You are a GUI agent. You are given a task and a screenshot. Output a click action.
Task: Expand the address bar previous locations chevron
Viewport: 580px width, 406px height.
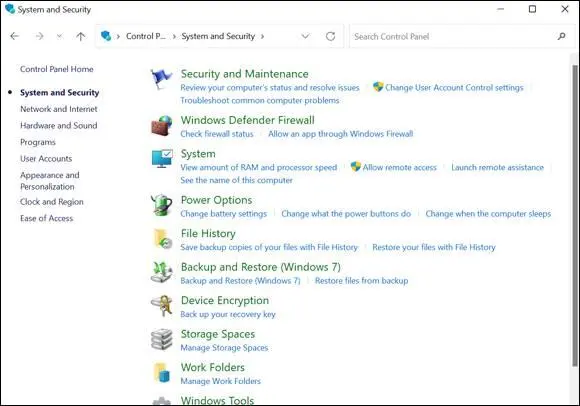[305, 36]
